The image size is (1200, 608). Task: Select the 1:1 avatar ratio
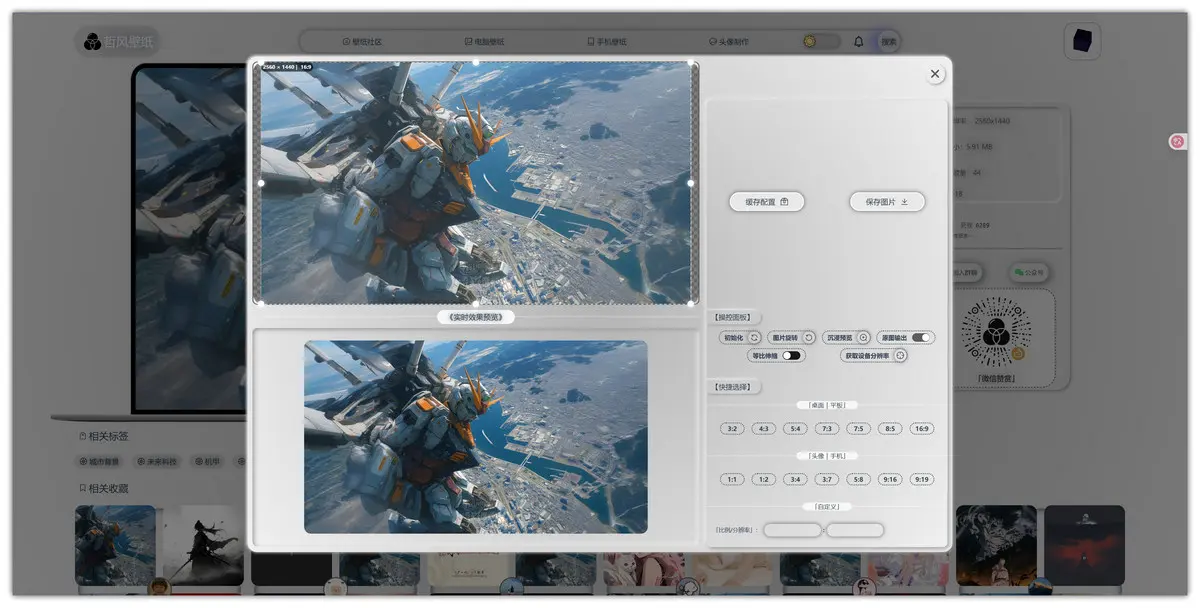(x=732, y=480)
